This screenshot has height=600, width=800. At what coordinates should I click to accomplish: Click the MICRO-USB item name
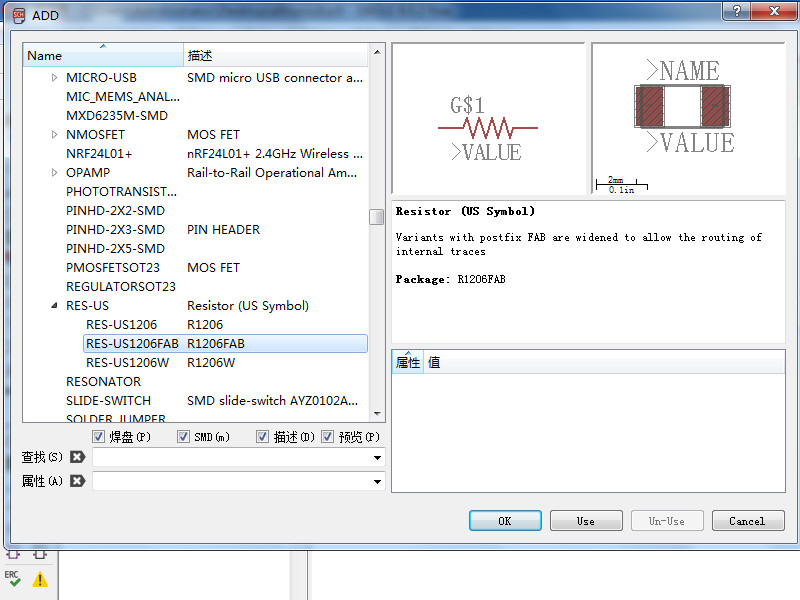point(102,78)
